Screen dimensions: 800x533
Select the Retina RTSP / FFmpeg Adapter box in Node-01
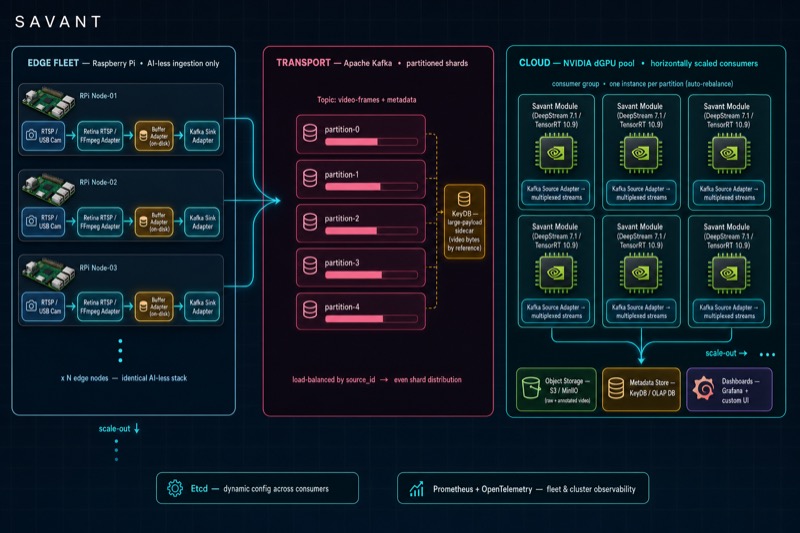100,136
